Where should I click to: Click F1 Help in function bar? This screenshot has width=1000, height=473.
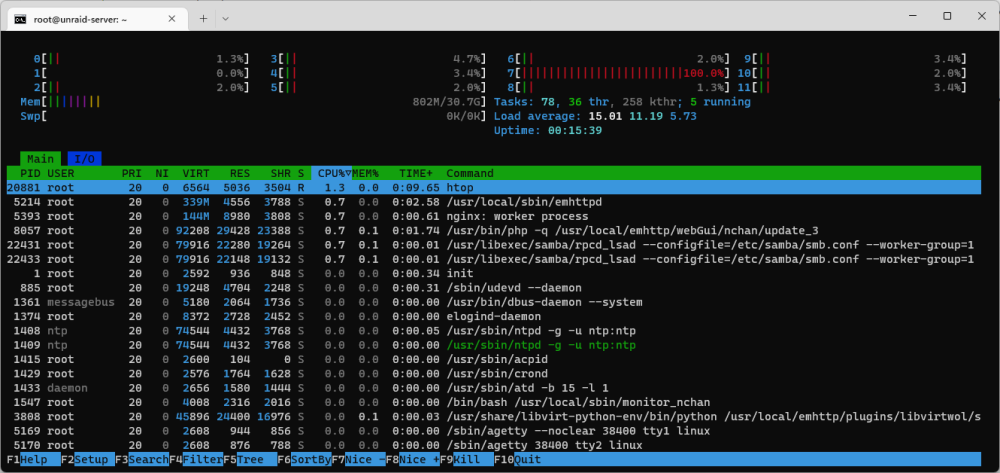34,460
